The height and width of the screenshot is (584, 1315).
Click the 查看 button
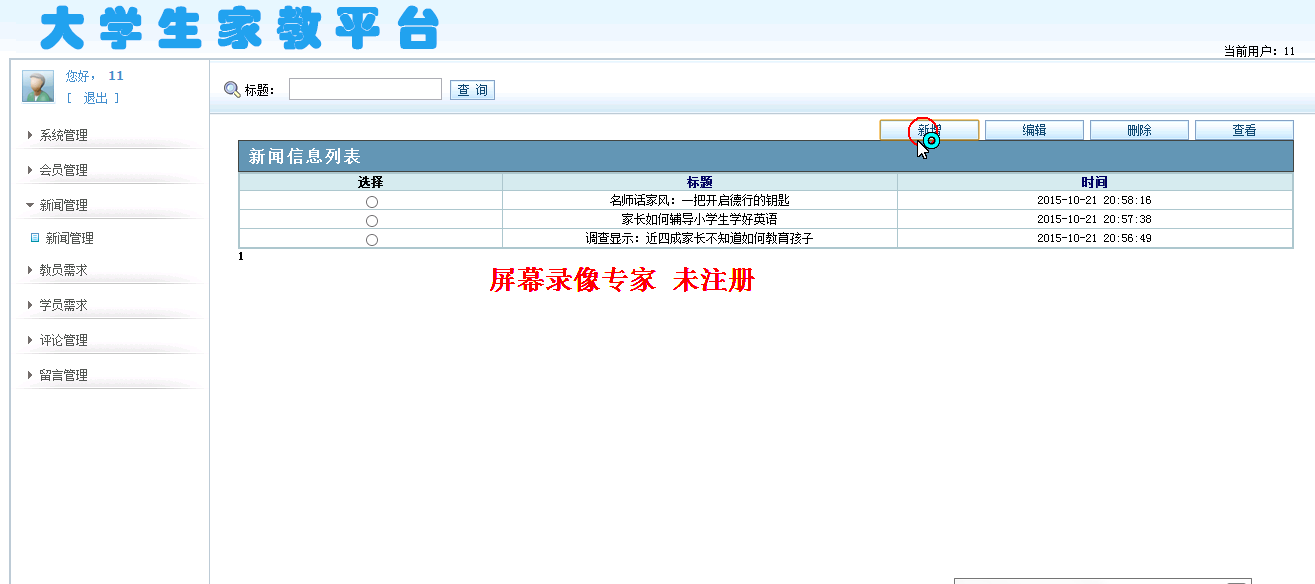coord(1244,130)
